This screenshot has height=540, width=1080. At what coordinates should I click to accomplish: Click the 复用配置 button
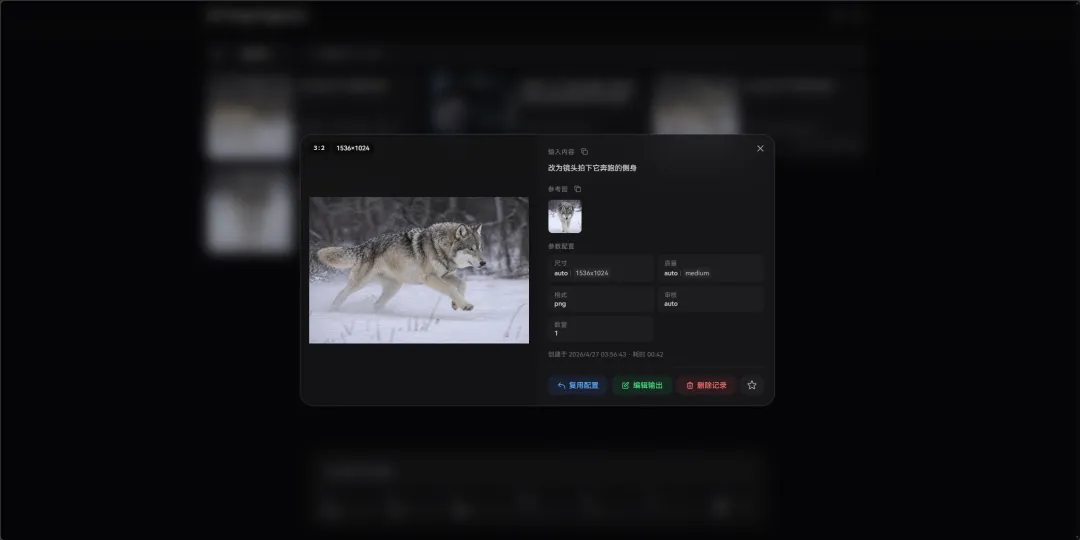(577, 385)
